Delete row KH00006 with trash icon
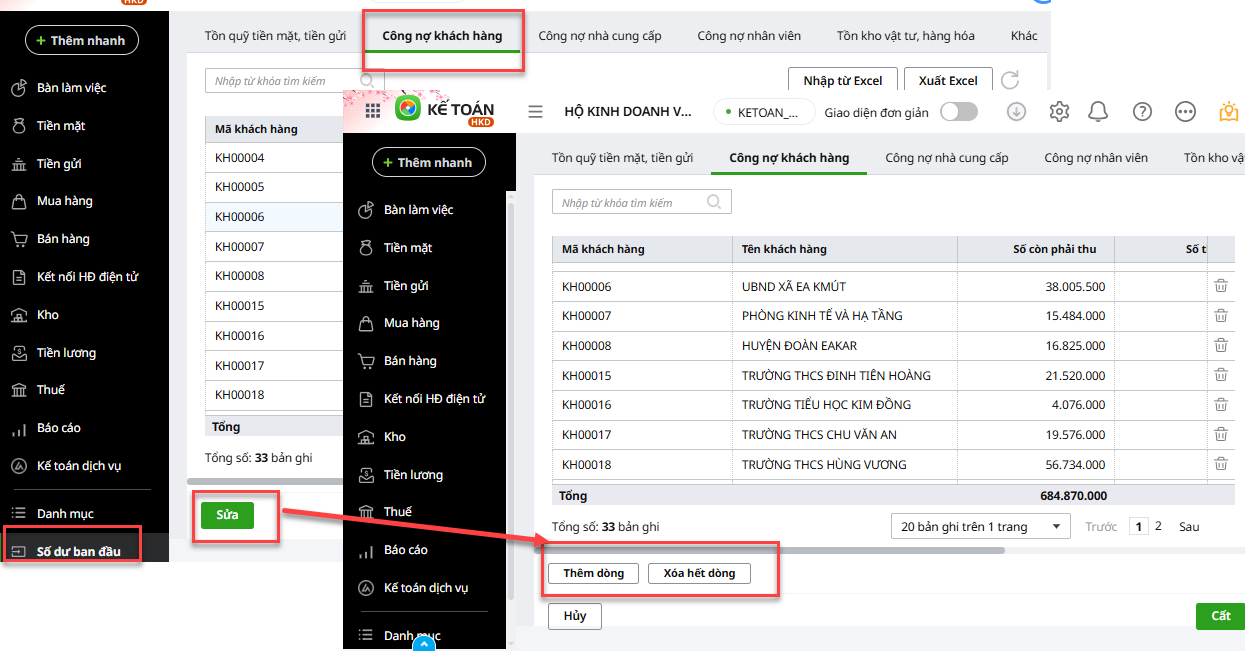Image resolution: width=1245 pixels, height=651 pixels. (x=1220, y=286)
